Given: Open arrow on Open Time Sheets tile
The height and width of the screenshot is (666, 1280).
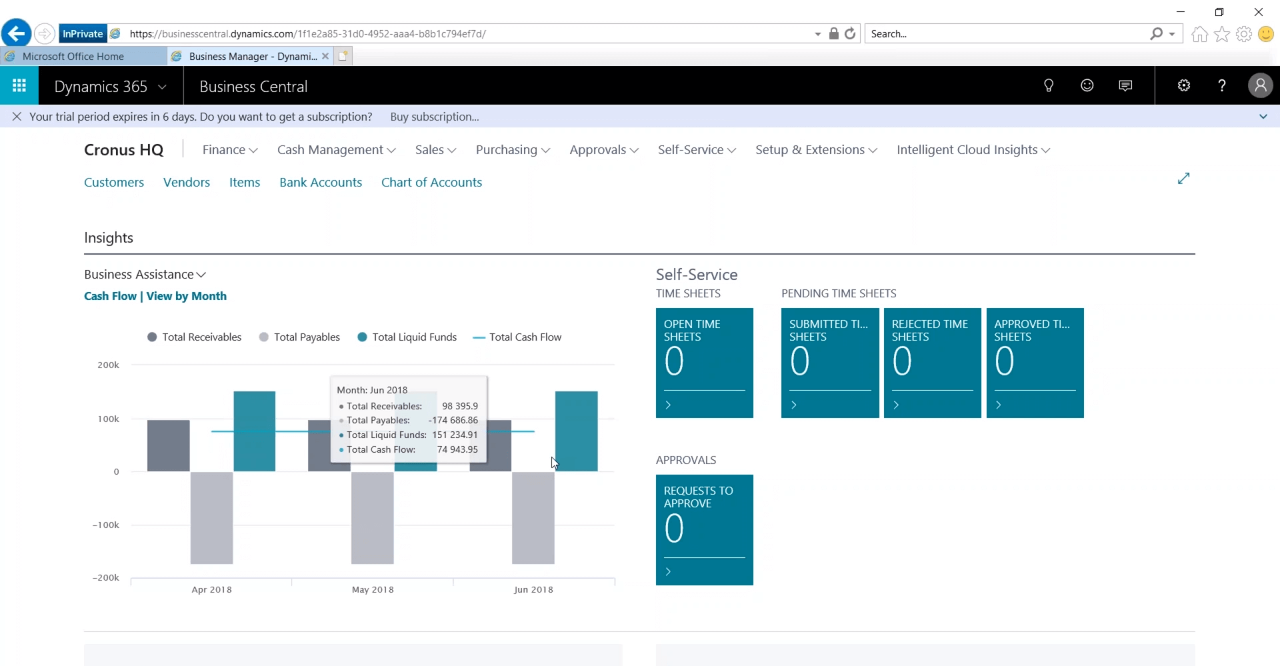Looking at the screenshot, I should 668,405.
